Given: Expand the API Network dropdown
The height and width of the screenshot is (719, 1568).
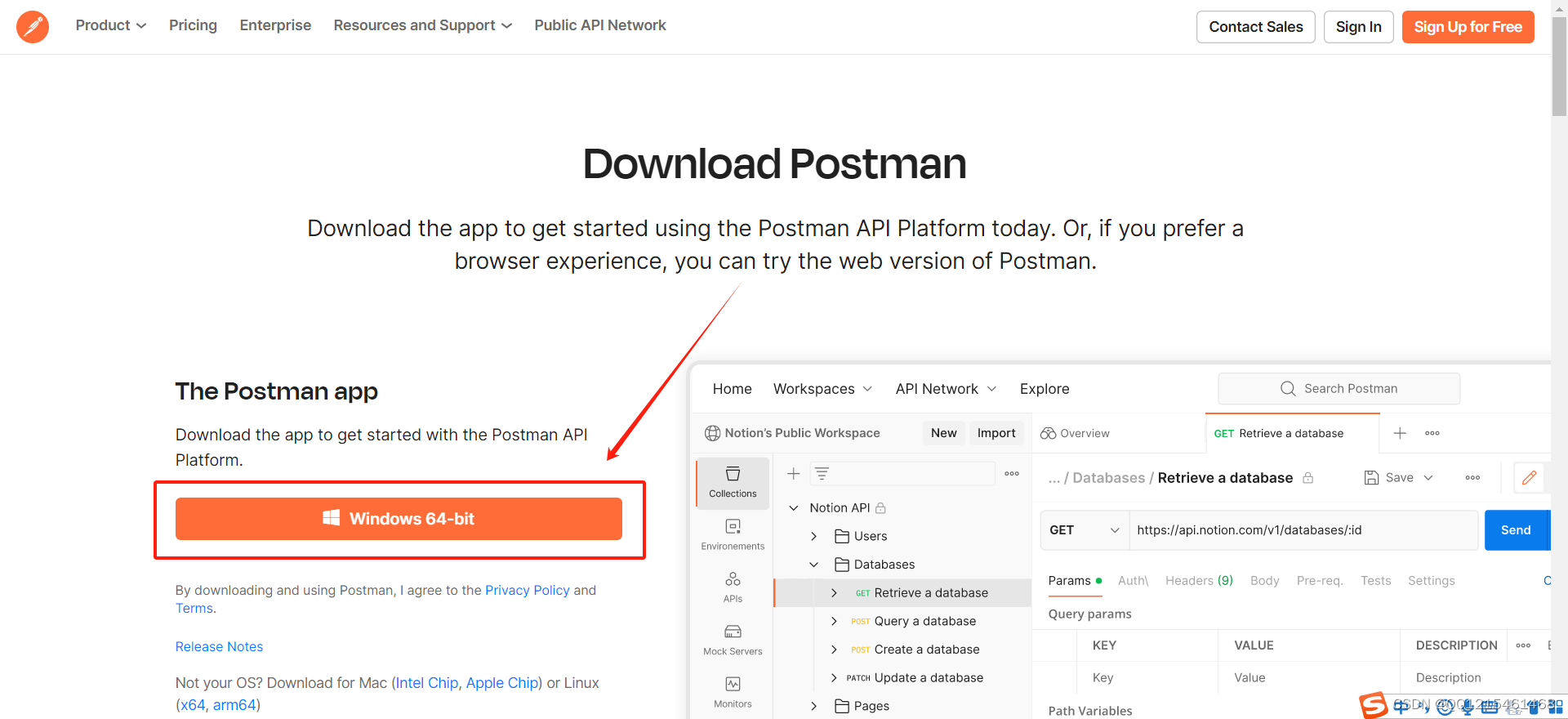Looking at the screenshot, I should [x=947, y=389].
